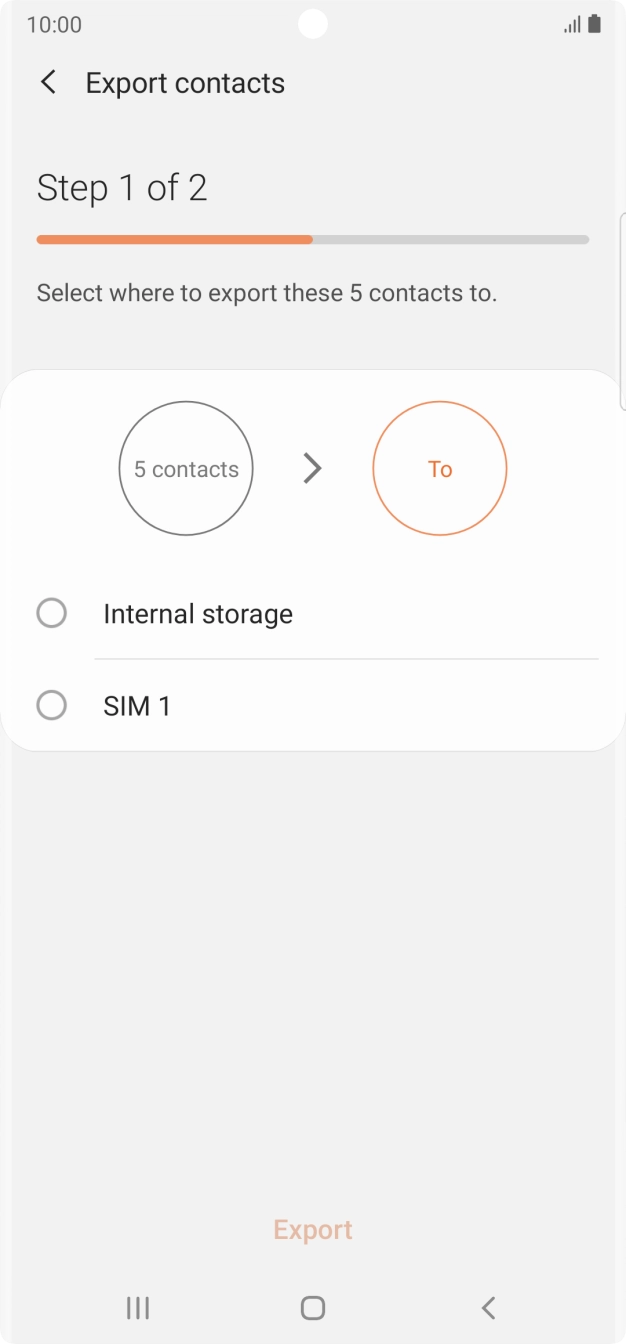626x1344 pixels.
Task: Tap the 10:00 clock in status bar
Action: pyautogui.click(x=54, y=25)
